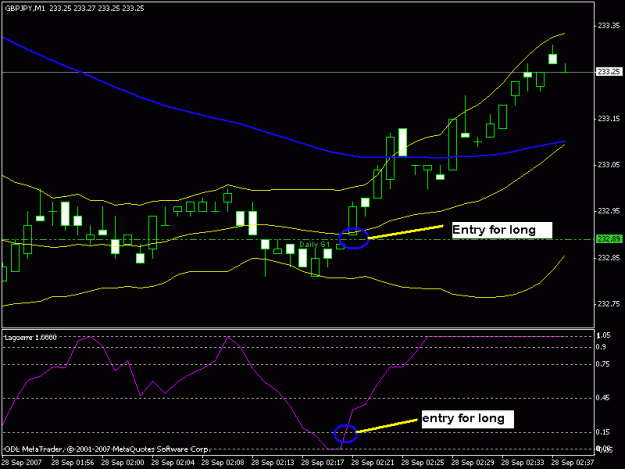Select the lower 'entry for long' indicator annotation
Screen dimensions: 625x469
[468, 419]
